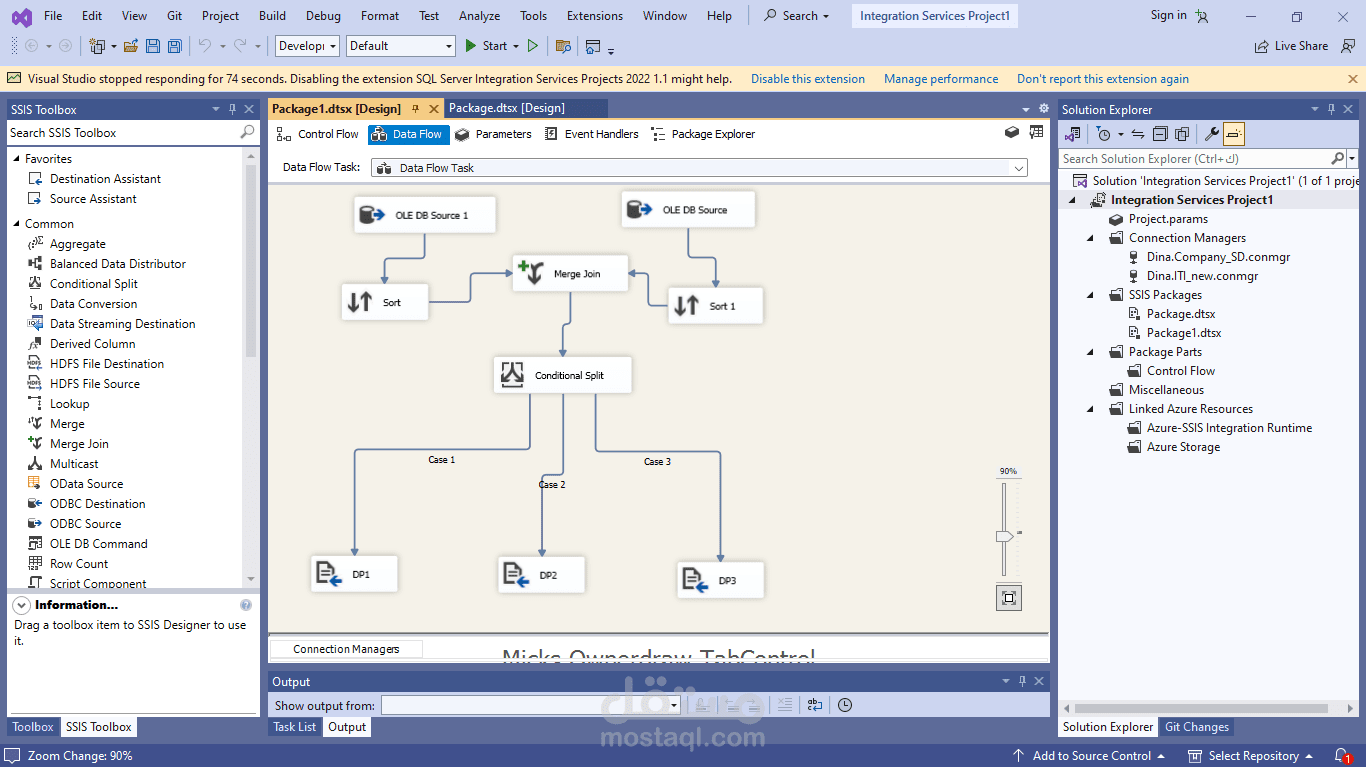Select the OLE DB Source 1 component
This screenshot has height=767, width=1366.
click(425, 215)
